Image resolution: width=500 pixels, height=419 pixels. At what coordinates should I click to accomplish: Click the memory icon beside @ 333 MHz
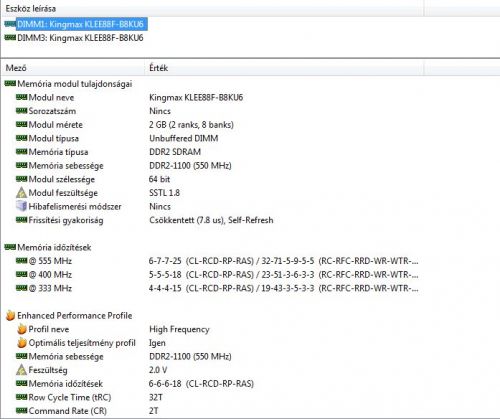click(21, 288)
